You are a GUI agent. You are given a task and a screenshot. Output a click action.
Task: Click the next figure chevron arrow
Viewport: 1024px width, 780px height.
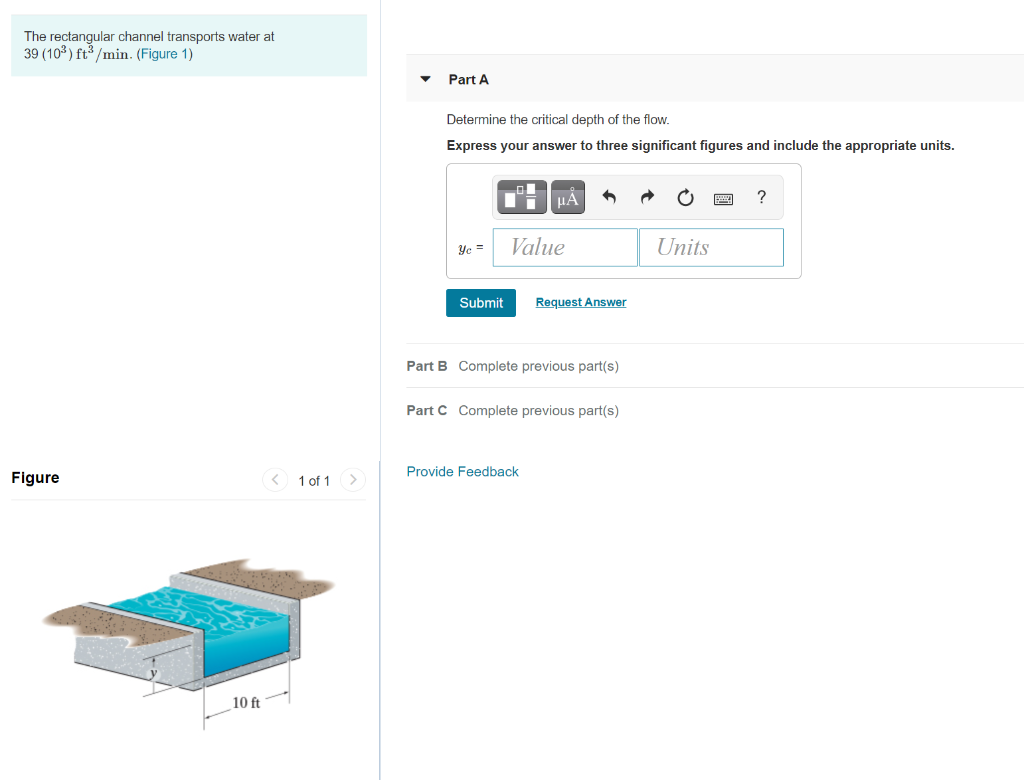(352, 480)
